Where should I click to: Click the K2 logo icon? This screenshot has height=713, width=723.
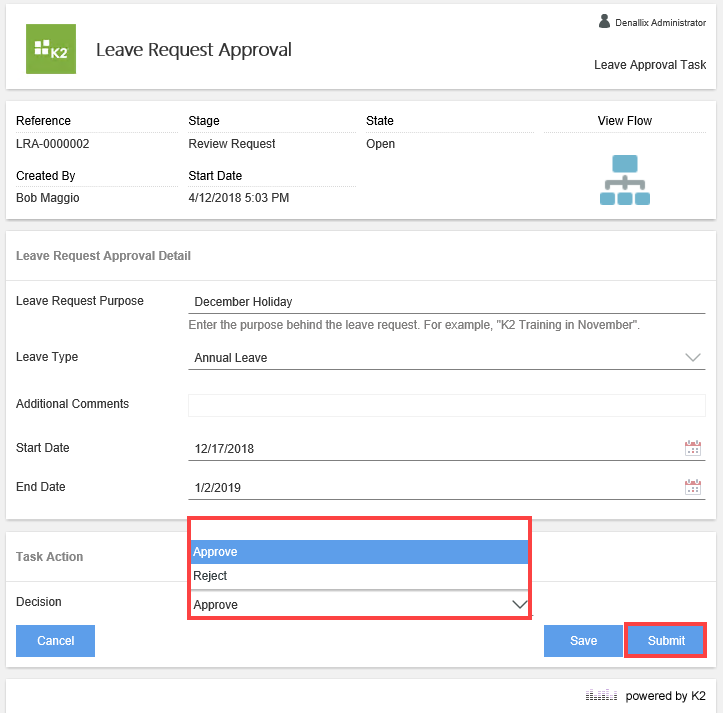pos(51,48)
